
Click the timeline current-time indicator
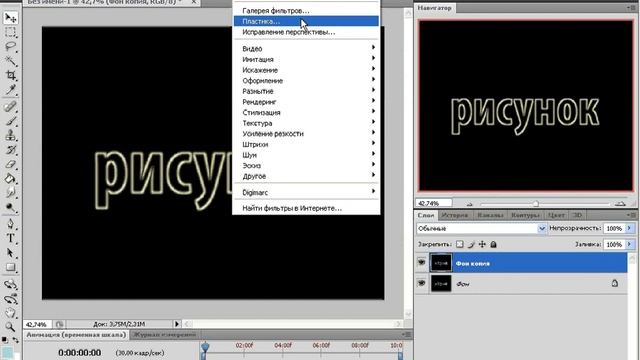click(x=205, y=347)
